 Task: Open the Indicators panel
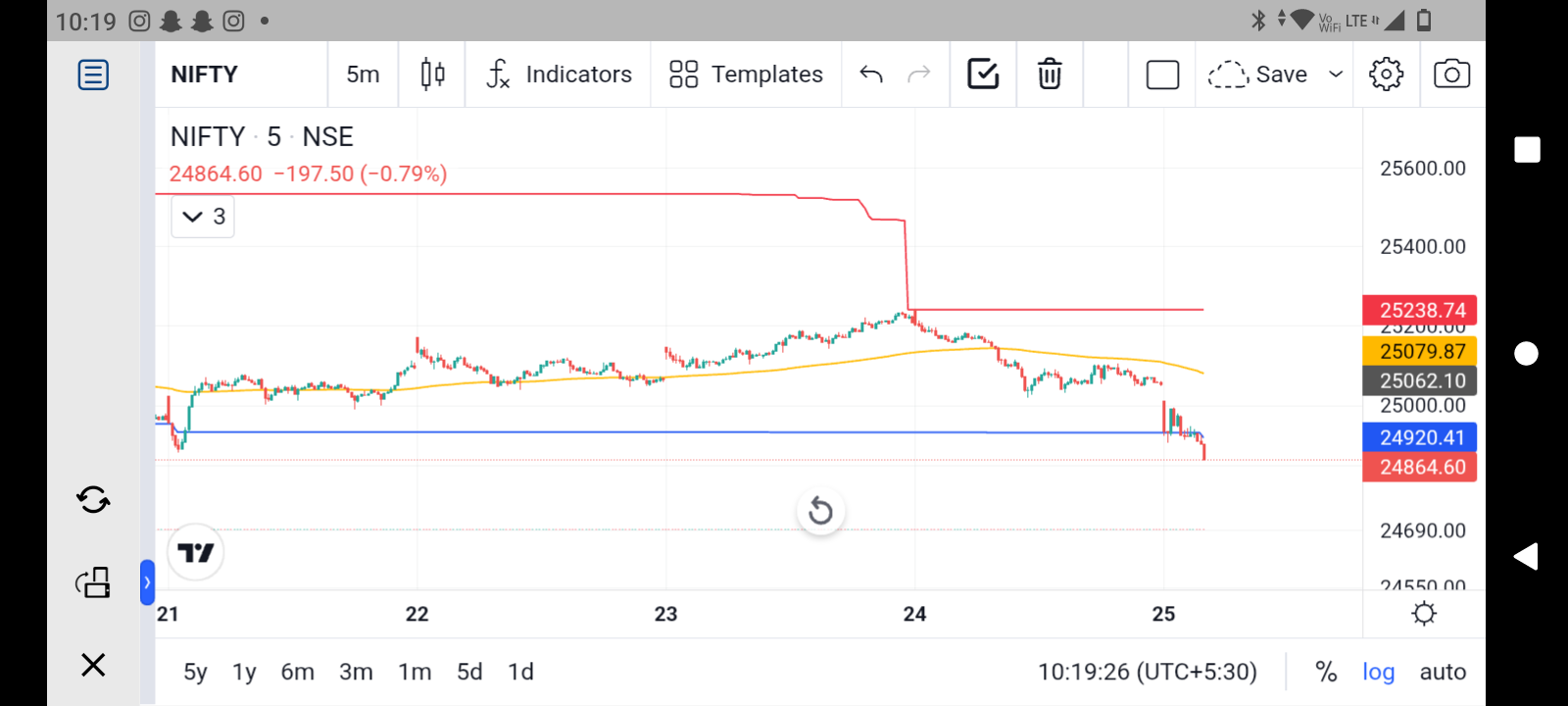pyautogui.click(x=560, y=75)
